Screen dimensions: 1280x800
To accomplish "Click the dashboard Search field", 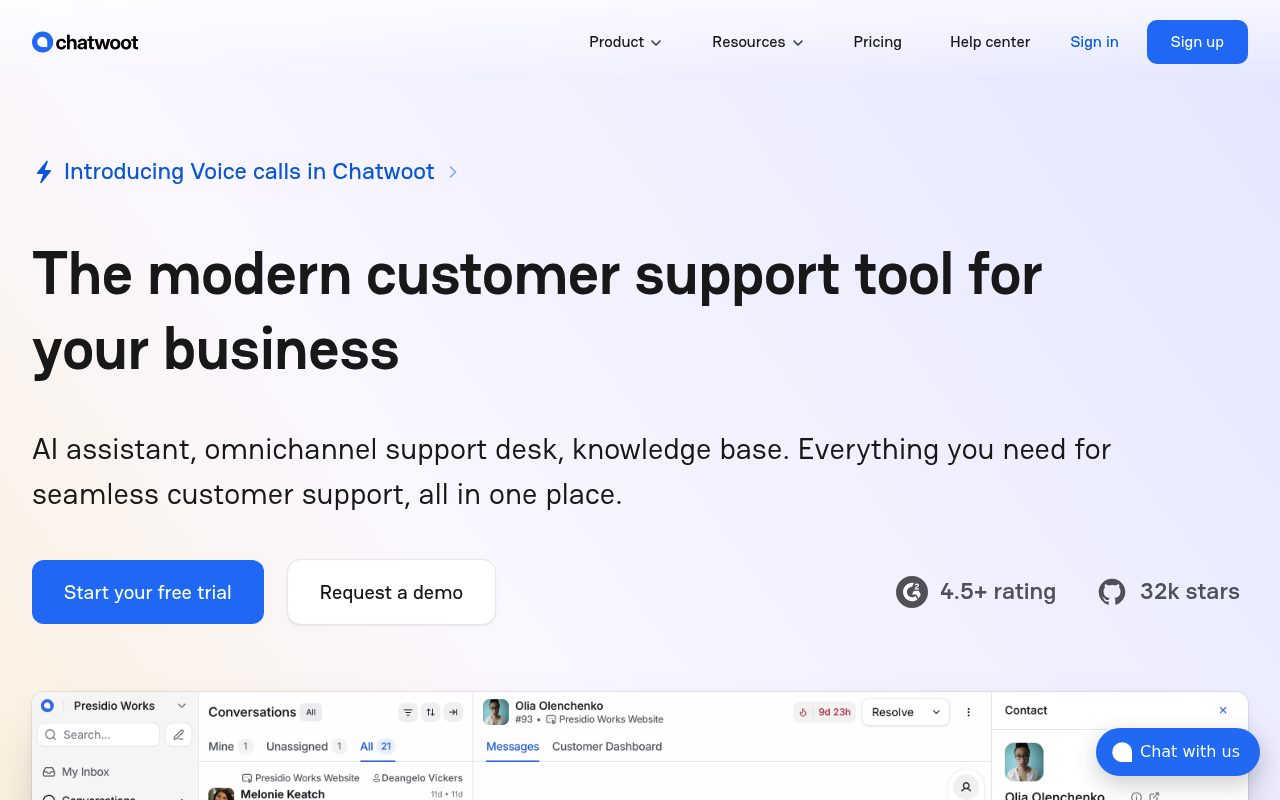I will 99,735.
